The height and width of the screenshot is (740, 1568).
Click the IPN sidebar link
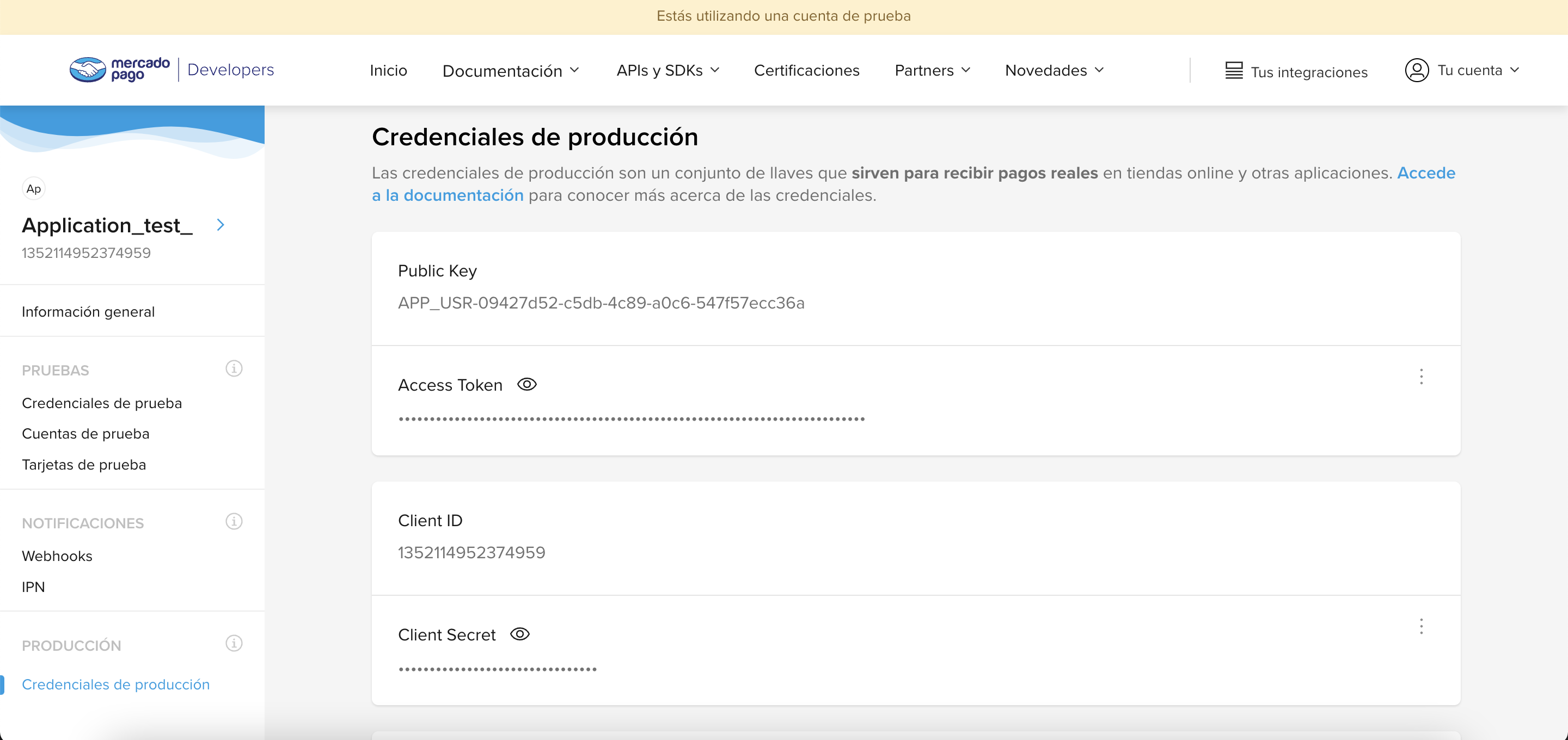click(33, 586)
